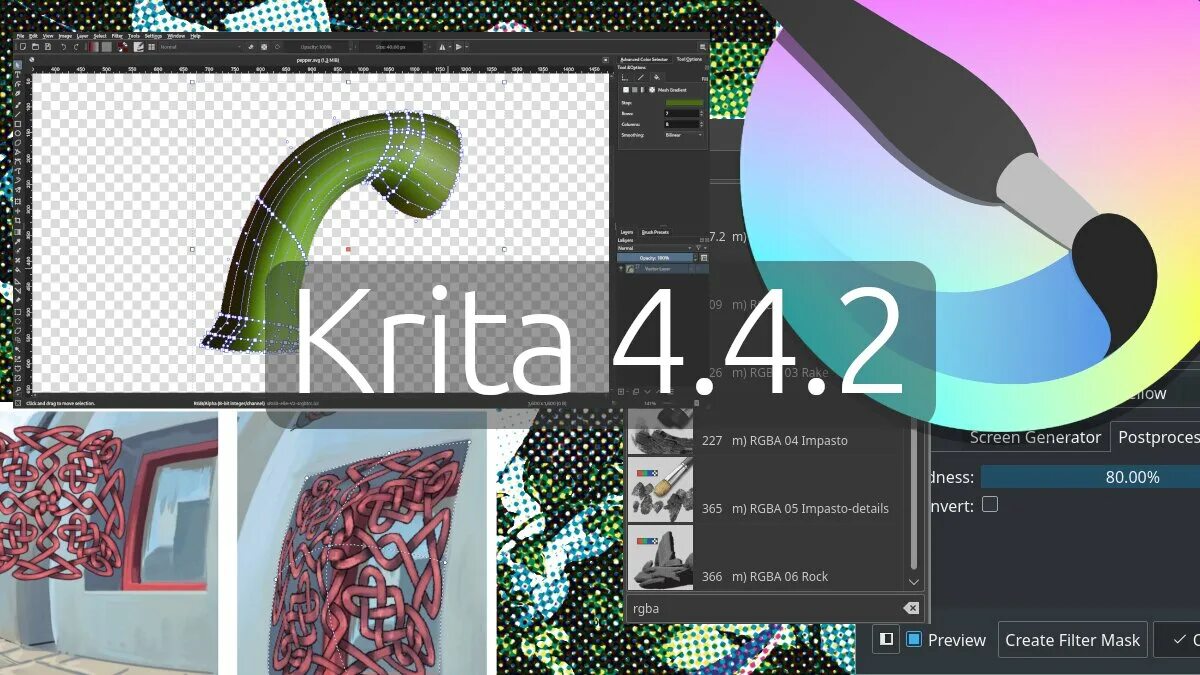Click the Rows spinbox field
1200x675 pixels.
coord(682,113)
